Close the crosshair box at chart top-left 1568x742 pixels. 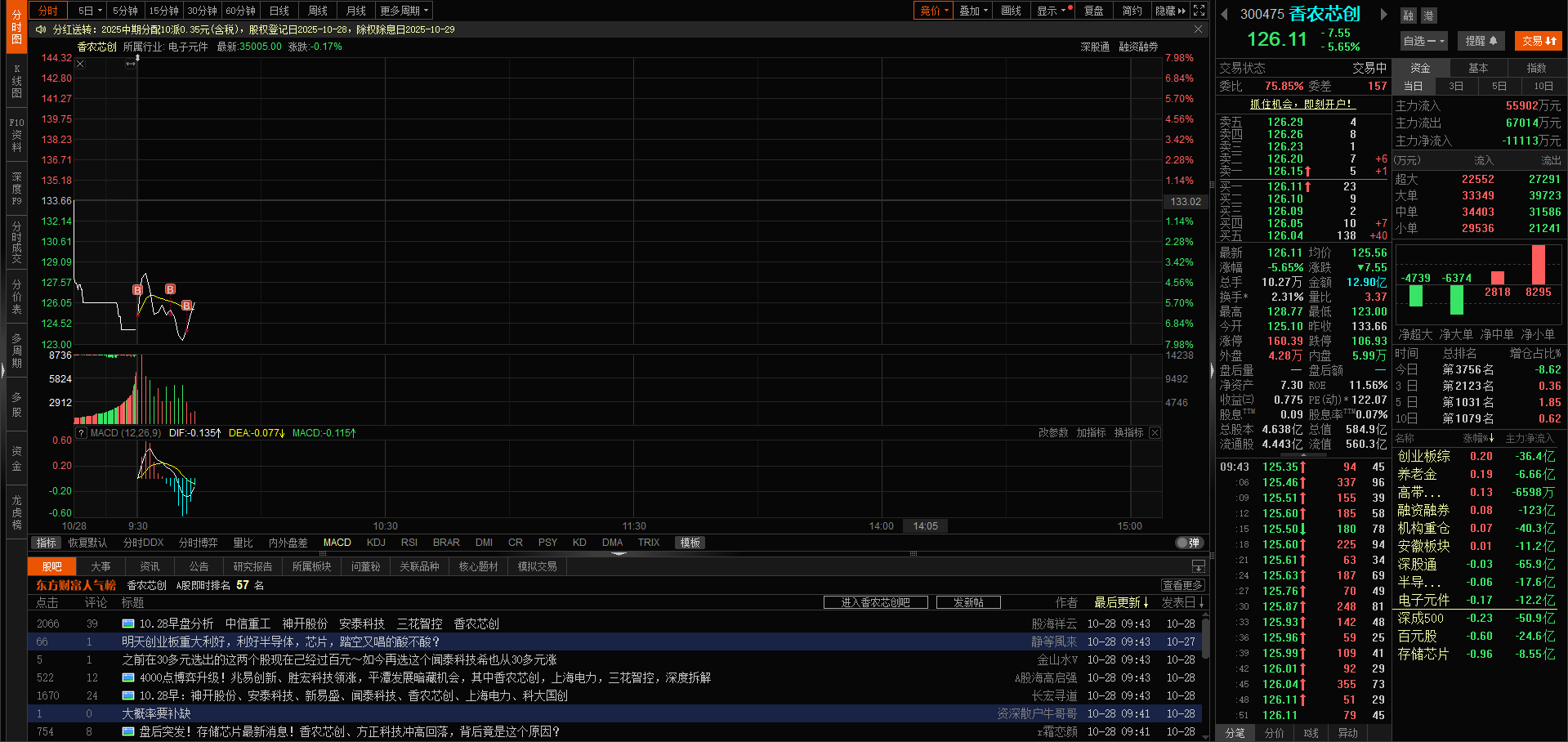click(x=80, y=64)
